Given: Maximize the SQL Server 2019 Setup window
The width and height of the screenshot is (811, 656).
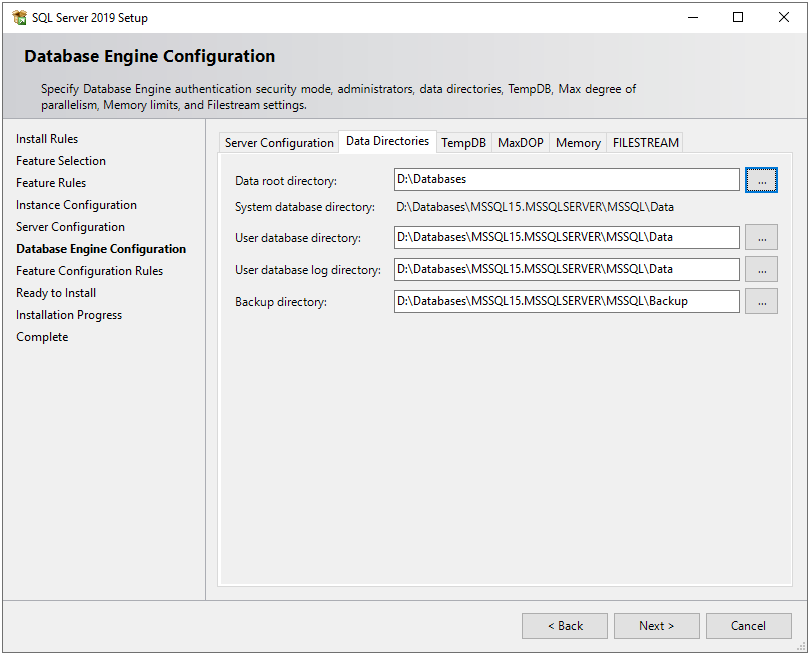Looking at the screenshot, I should pyautogui.click(x=738, y=17).
